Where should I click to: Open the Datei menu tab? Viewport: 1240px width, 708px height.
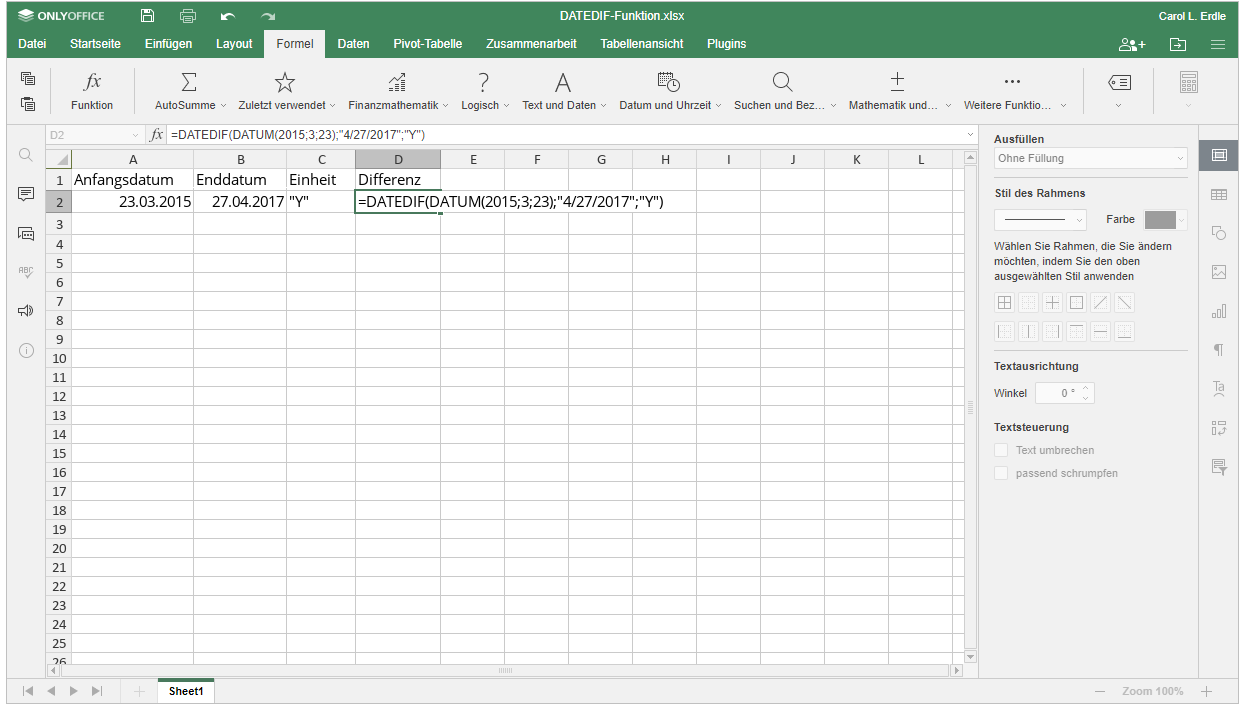tap(32, 44)
